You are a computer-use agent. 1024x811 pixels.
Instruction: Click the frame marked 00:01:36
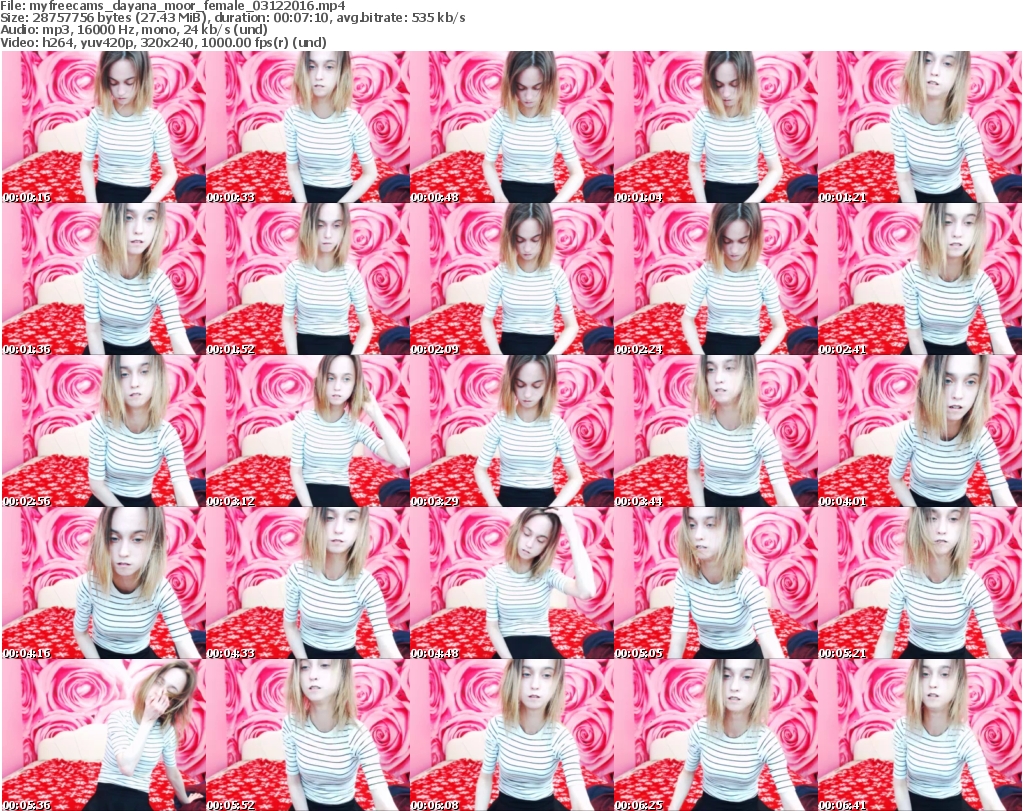point(104,279)
